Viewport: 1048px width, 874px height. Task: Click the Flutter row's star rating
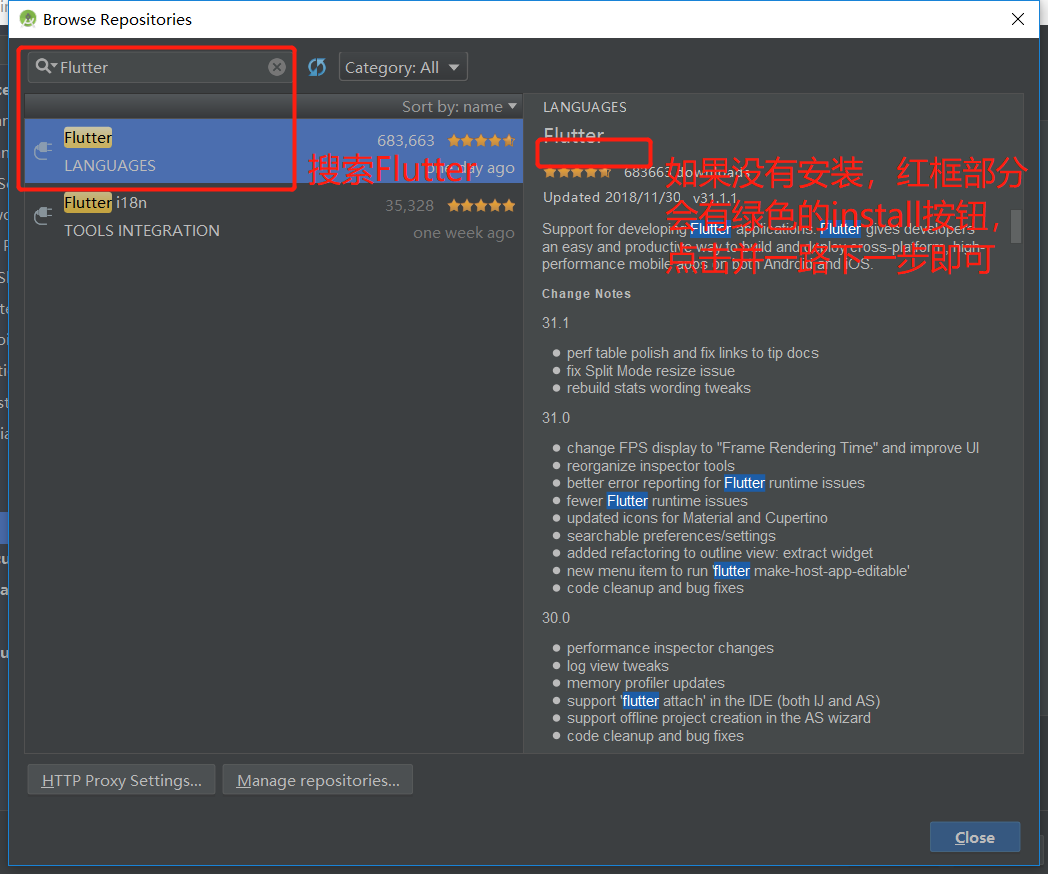point(481,141)
